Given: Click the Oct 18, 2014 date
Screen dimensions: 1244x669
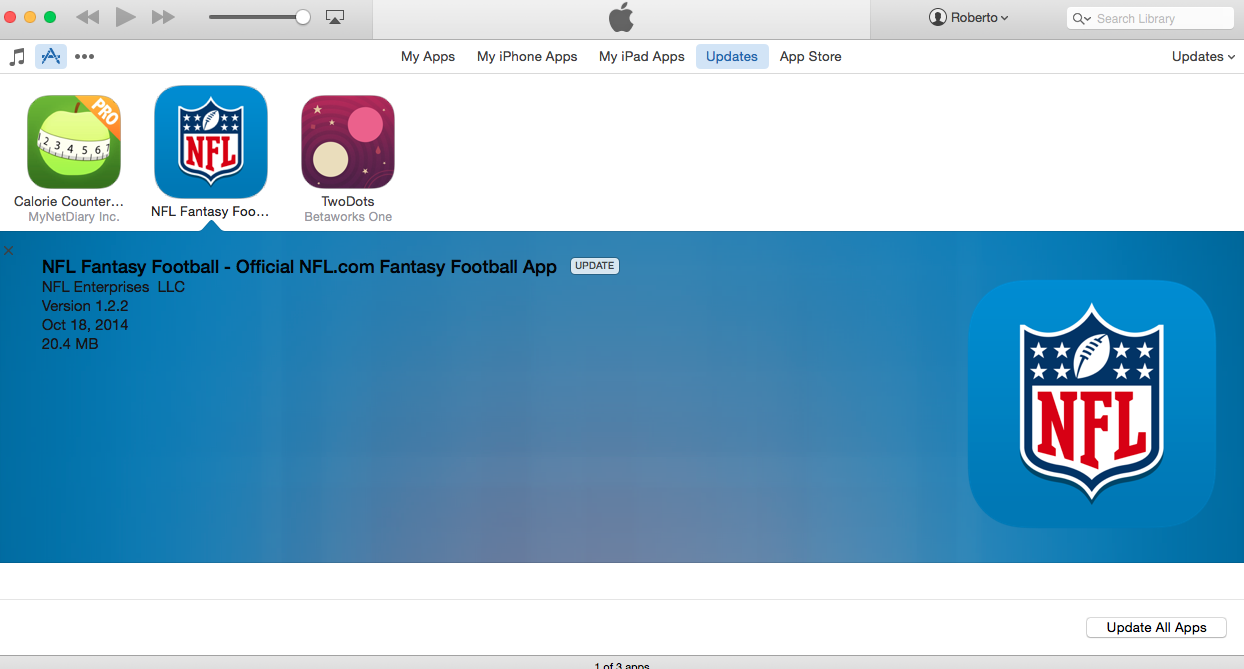Looking at the screenshot, I should coord(85,325).
